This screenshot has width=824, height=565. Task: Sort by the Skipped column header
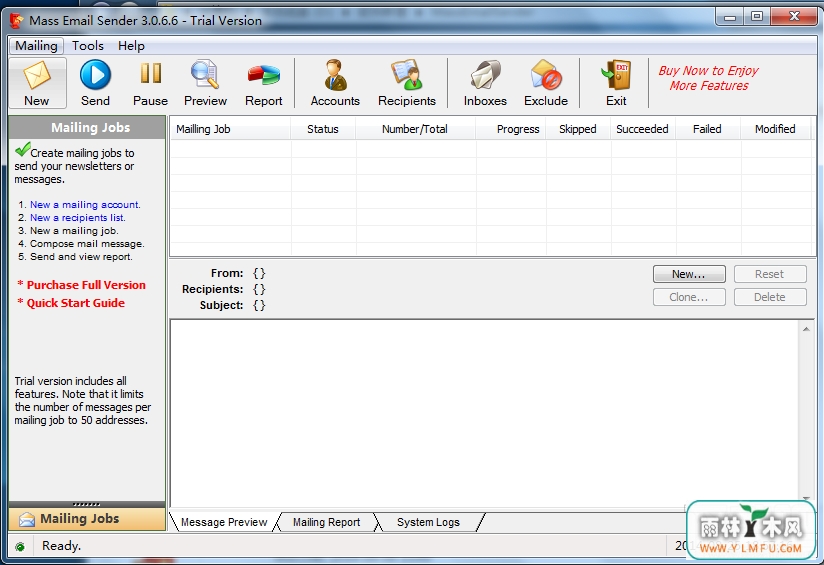pyautogui.click(x=578, y=129)
